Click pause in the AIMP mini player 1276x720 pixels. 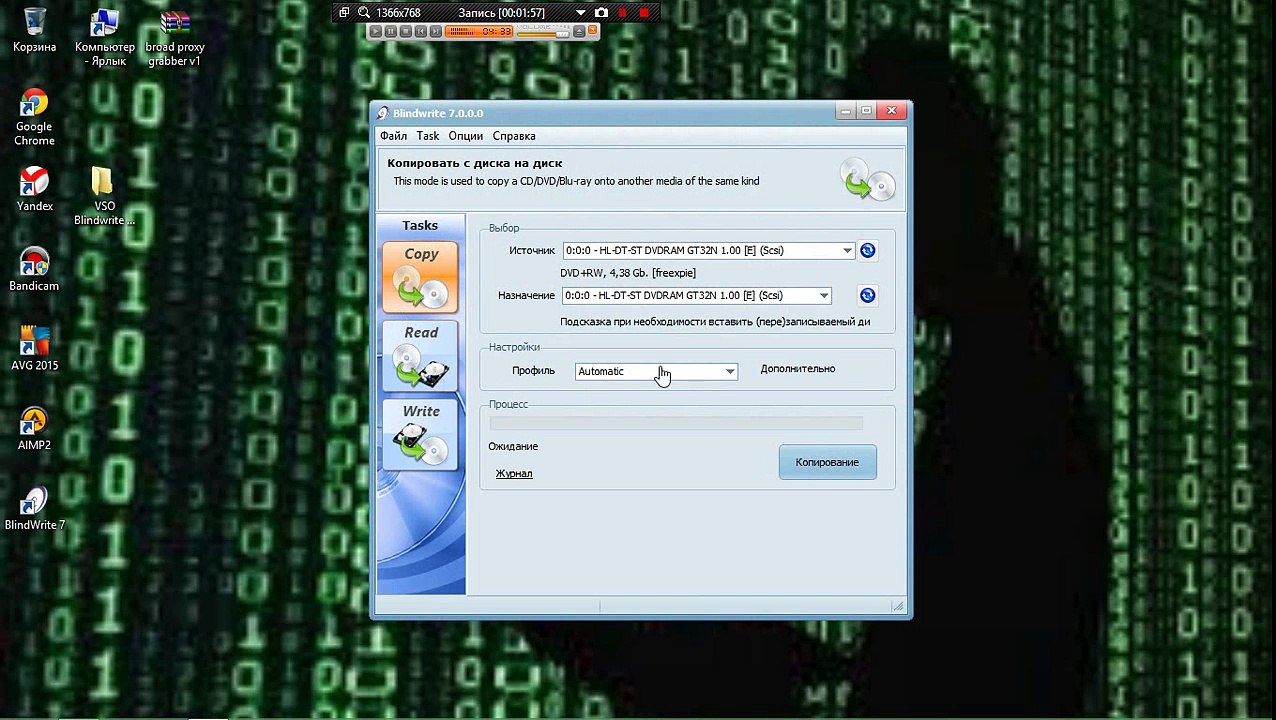click(391, 31)
